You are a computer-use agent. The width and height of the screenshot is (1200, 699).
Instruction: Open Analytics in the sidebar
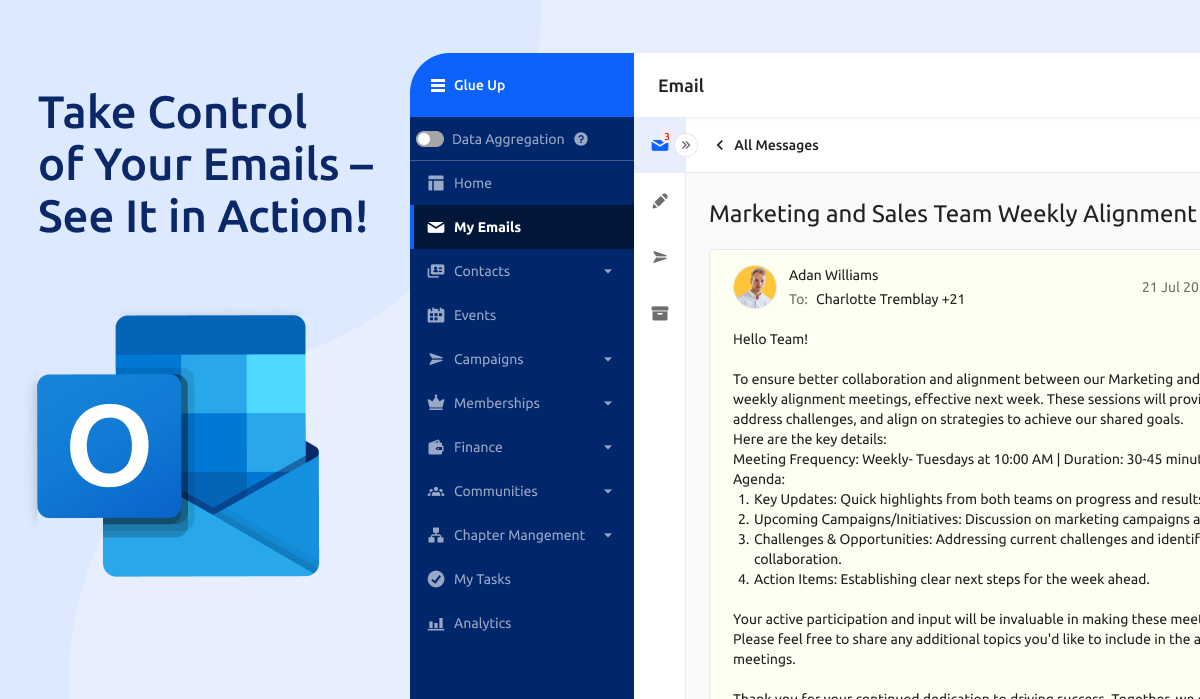point(482,623)
